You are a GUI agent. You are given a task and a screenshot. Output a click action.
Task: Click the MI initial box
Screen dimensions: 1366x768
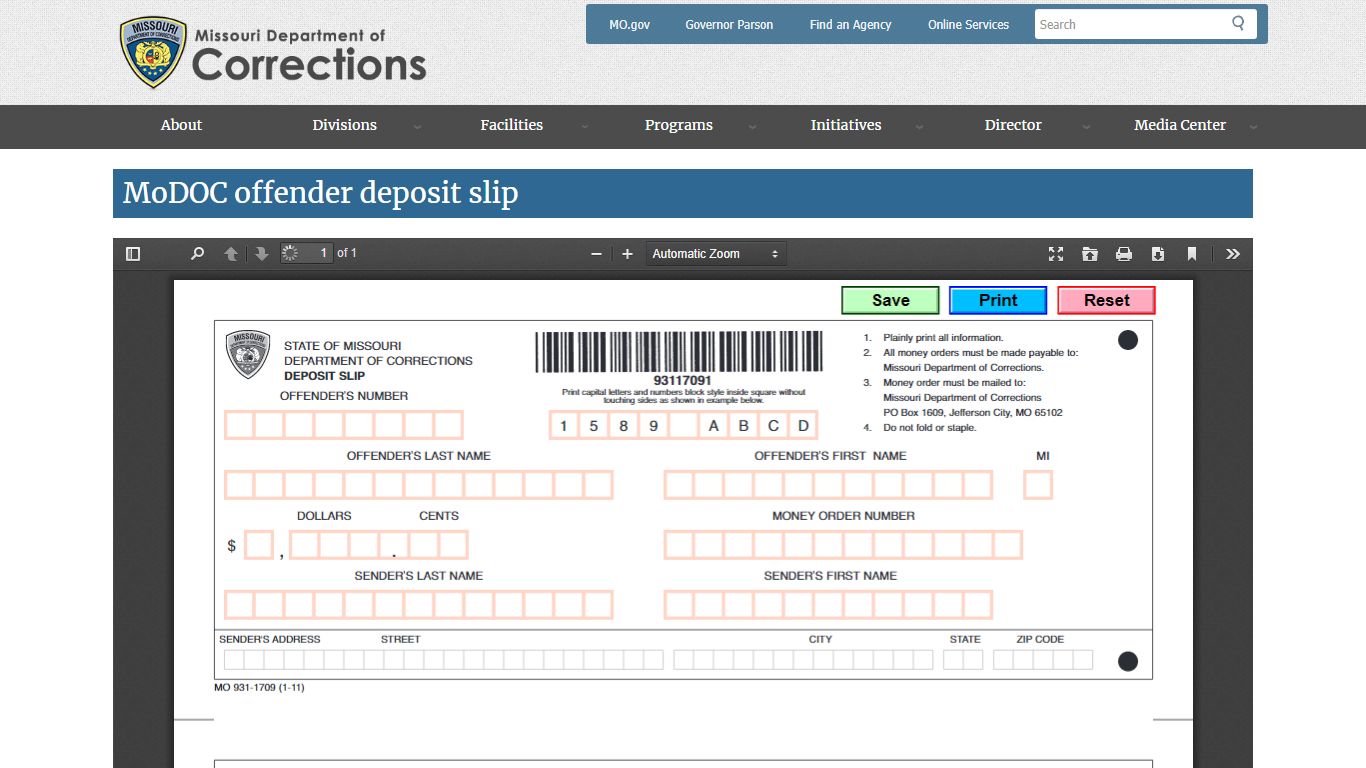(x=1038, y=485)
